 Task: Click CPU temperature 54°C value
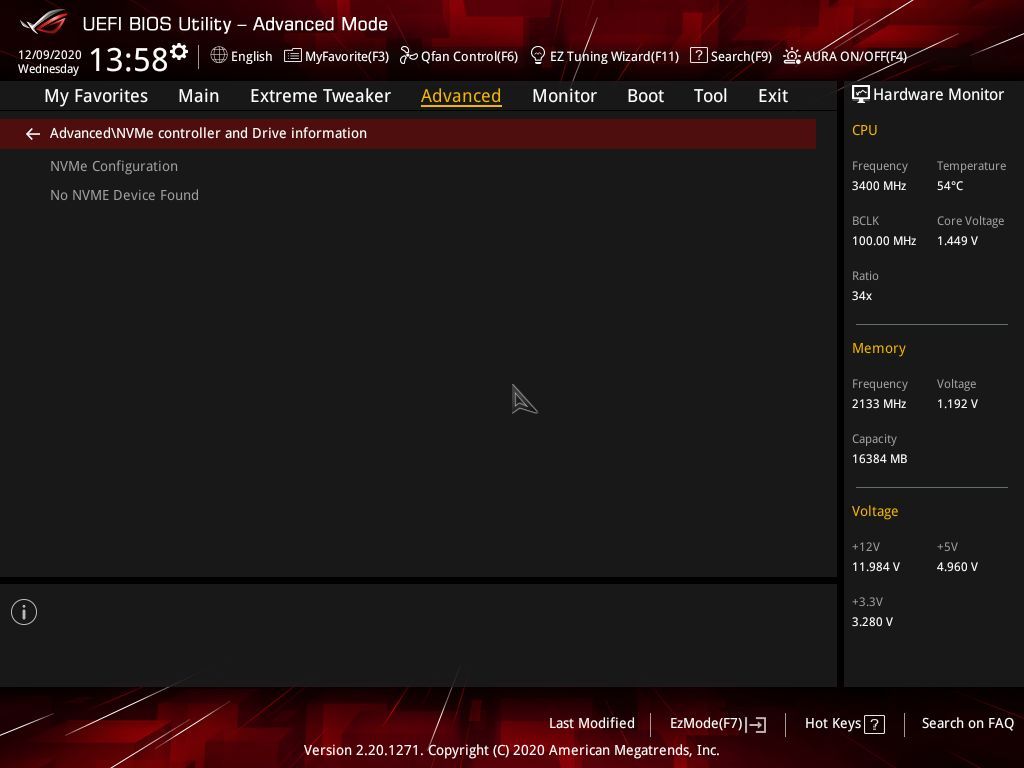(x=950, y=186)
